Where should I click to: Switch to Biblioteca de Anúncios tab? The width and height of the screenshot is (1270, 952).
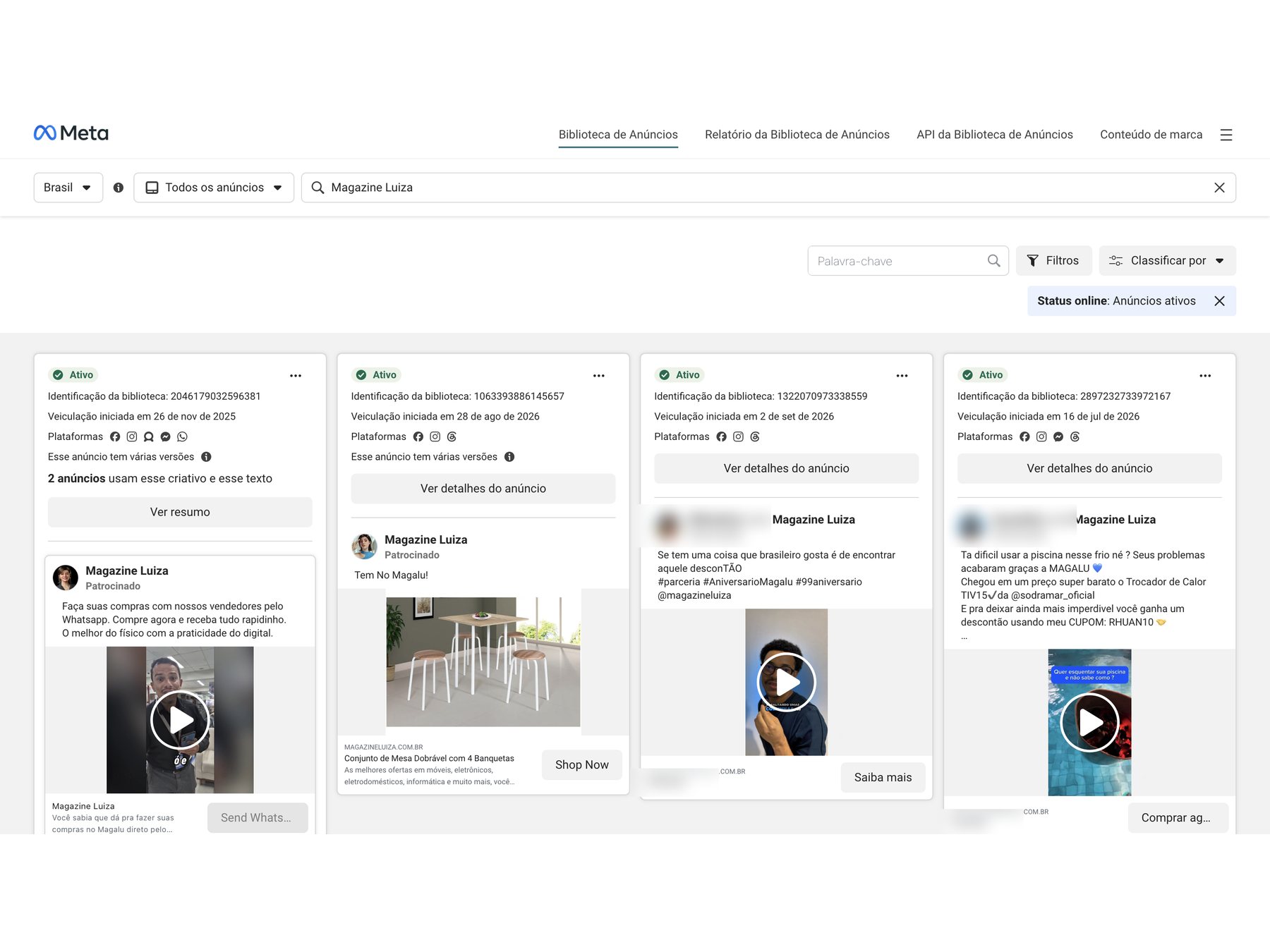[x=618, y=135]
